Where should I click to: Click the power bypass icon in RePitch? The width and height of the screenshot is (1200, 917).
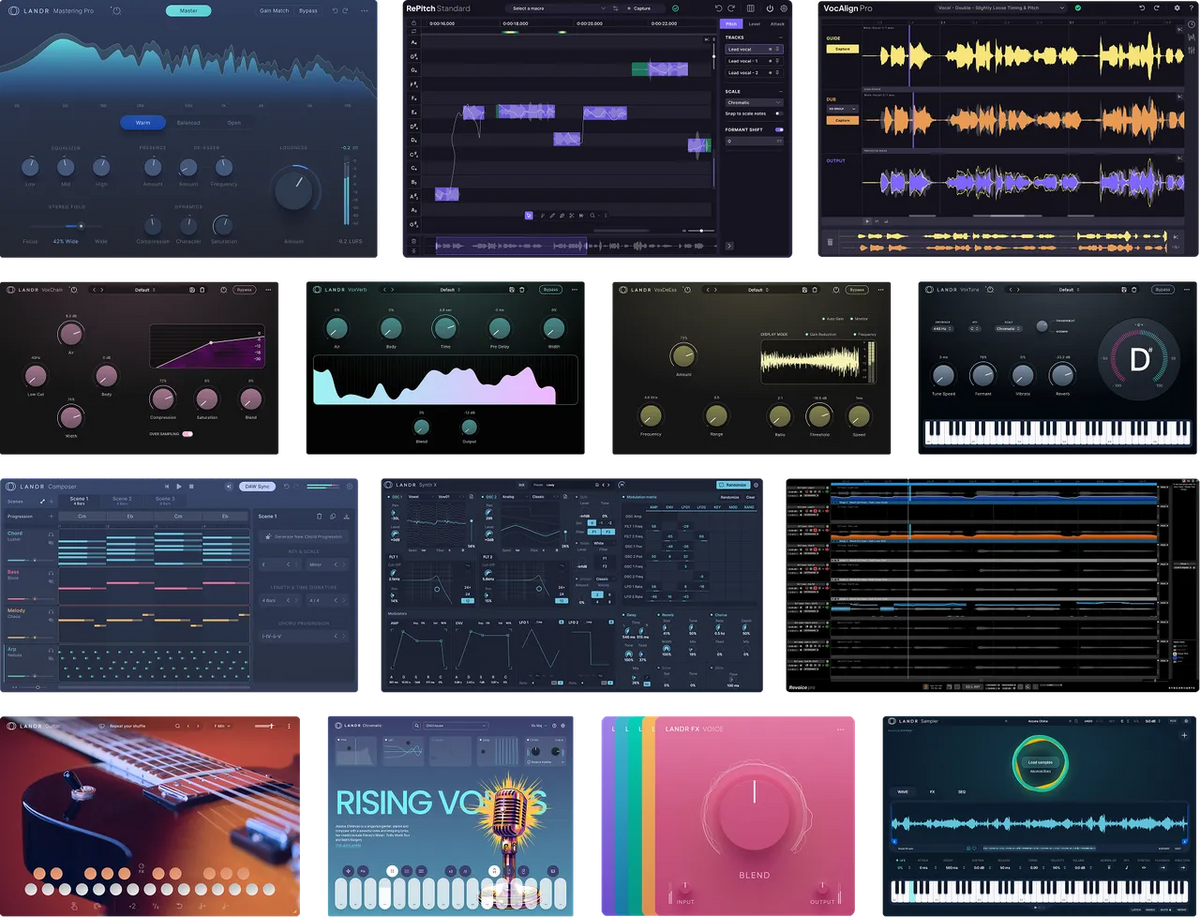(771, 8)
